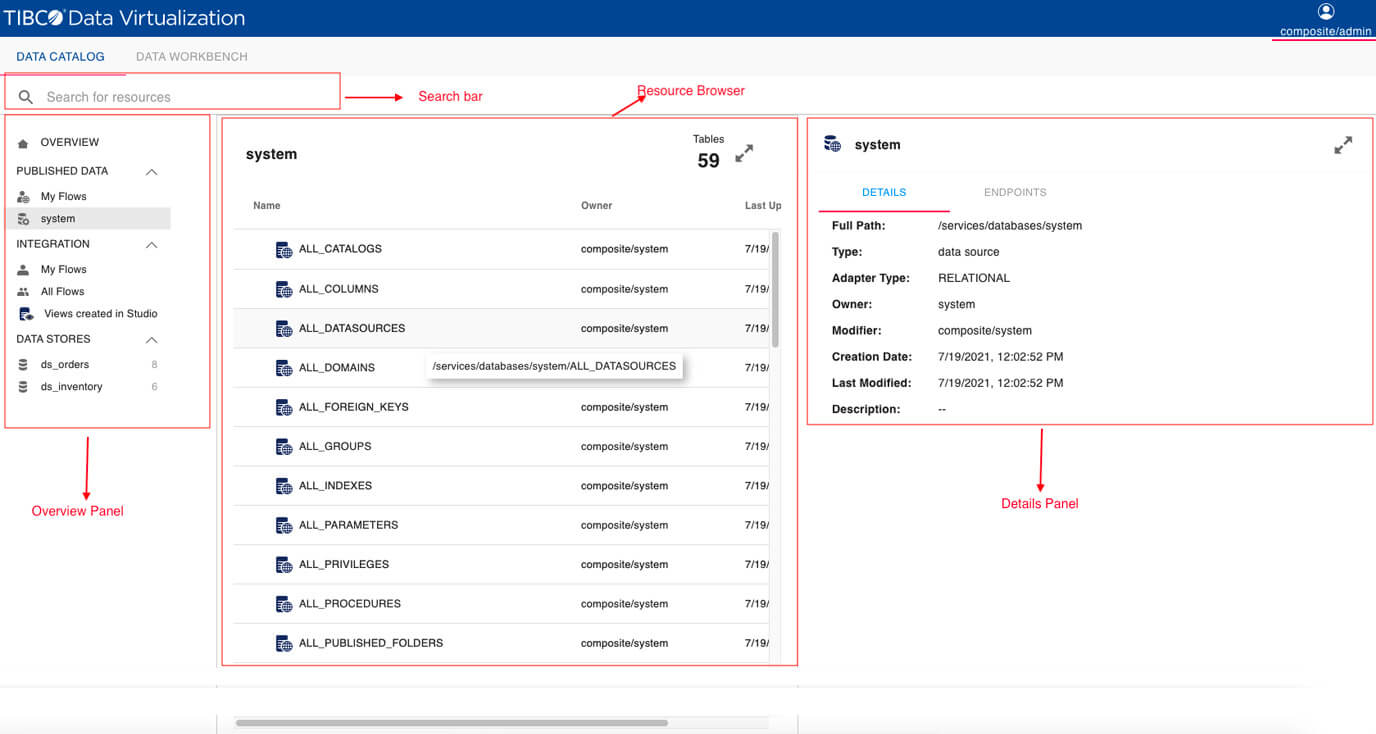The image size is (1376, 734).
Task: Click the search magnifier icon
Action: click(26, 97)
